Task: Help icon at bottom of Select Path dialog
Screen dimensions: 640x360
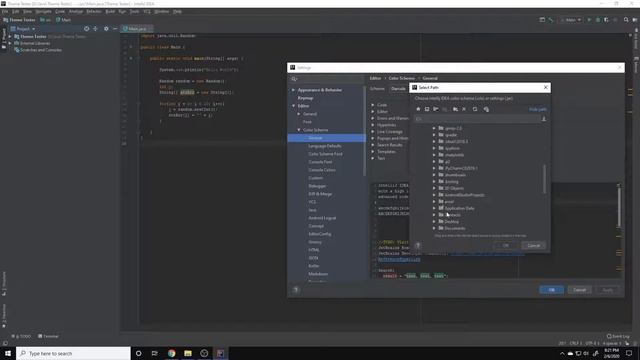Action: [x=418, y=245]
